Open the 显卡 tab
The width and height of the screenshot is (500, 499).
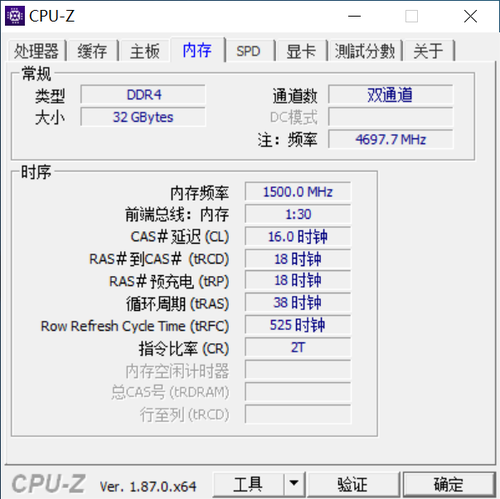[301, 51]
